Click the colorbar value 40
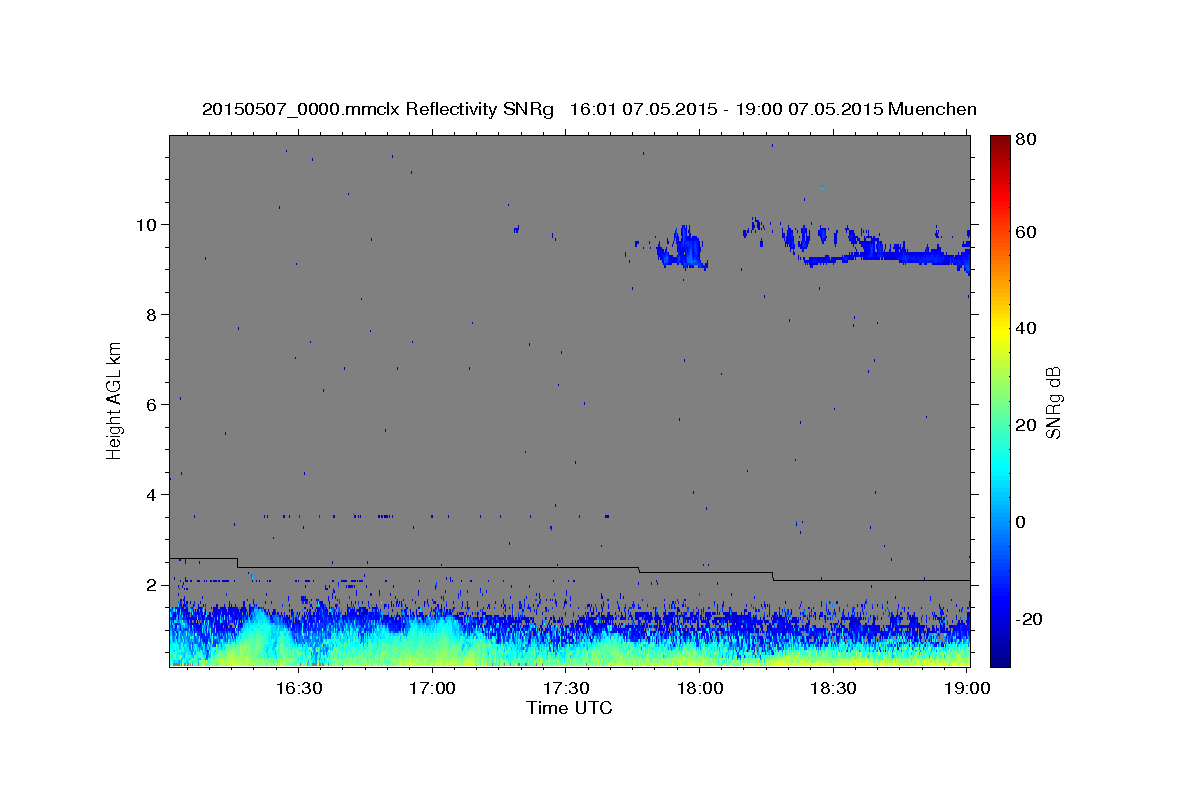The image size is (1200, 800). pos(1027,328)
